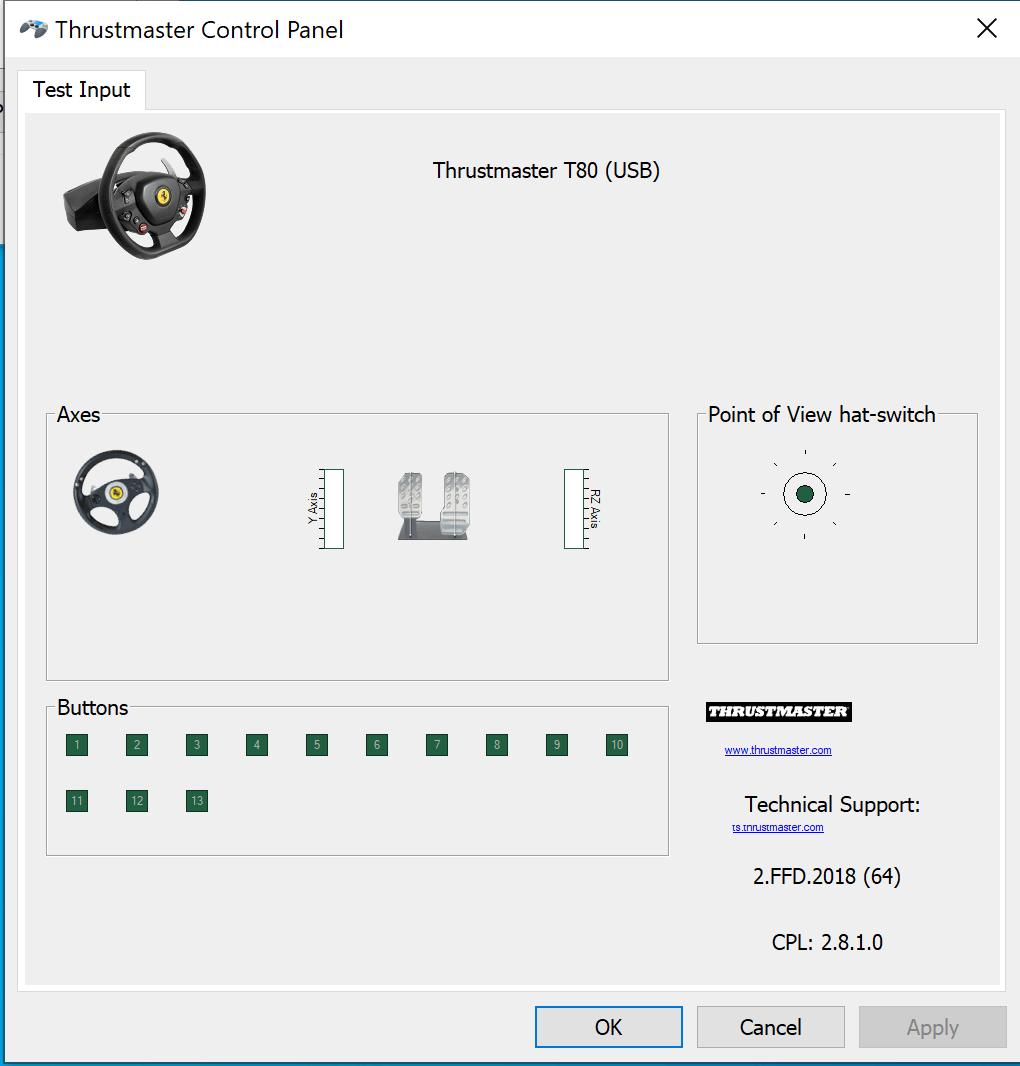The height and width of the screenshot is (1066, 1020).
Task: Click the 'Point of View hat-switch' label
Action: [x=821, y=414]
